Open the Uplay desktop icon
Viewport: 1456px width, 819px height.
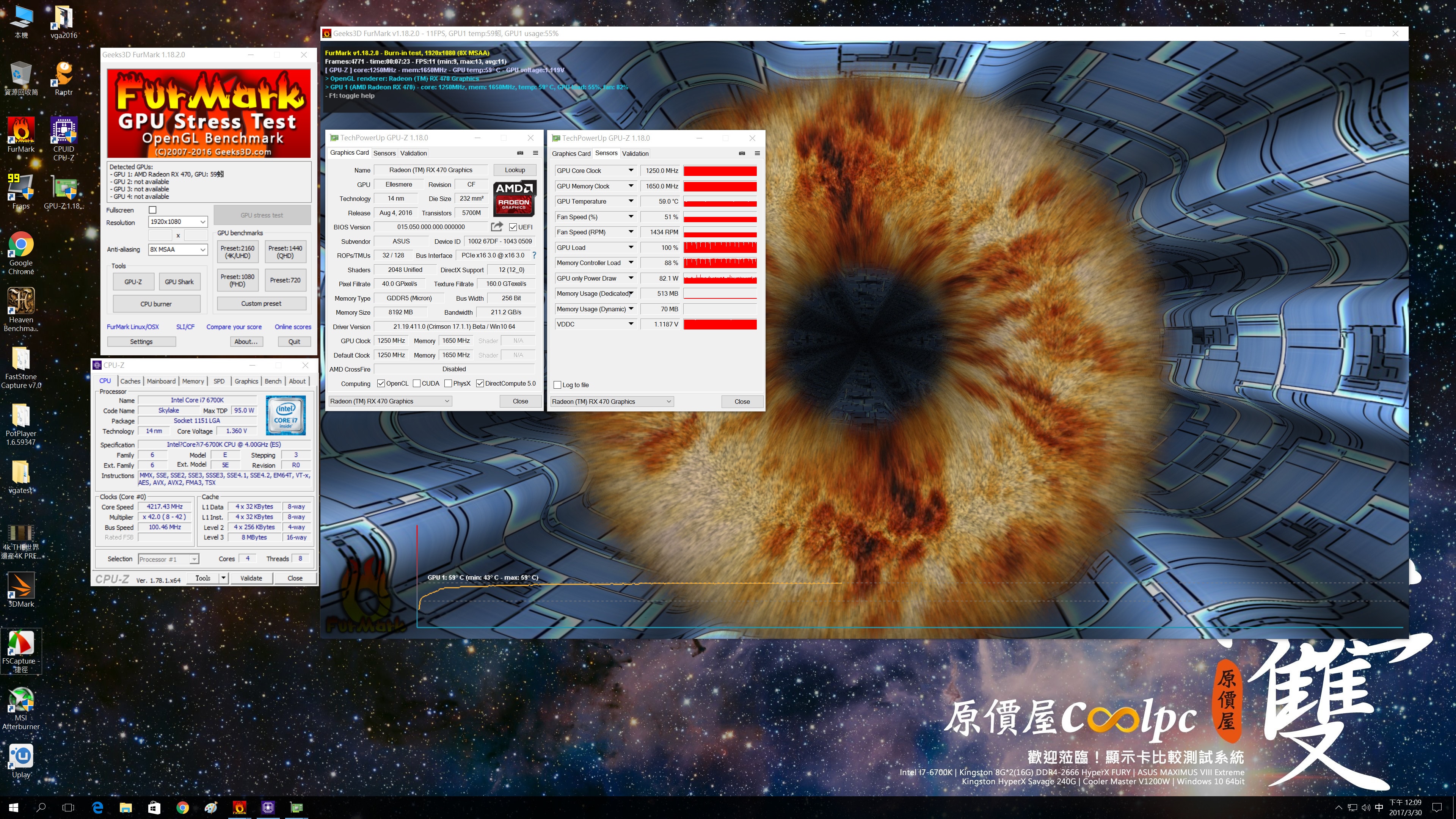point(21,760)
